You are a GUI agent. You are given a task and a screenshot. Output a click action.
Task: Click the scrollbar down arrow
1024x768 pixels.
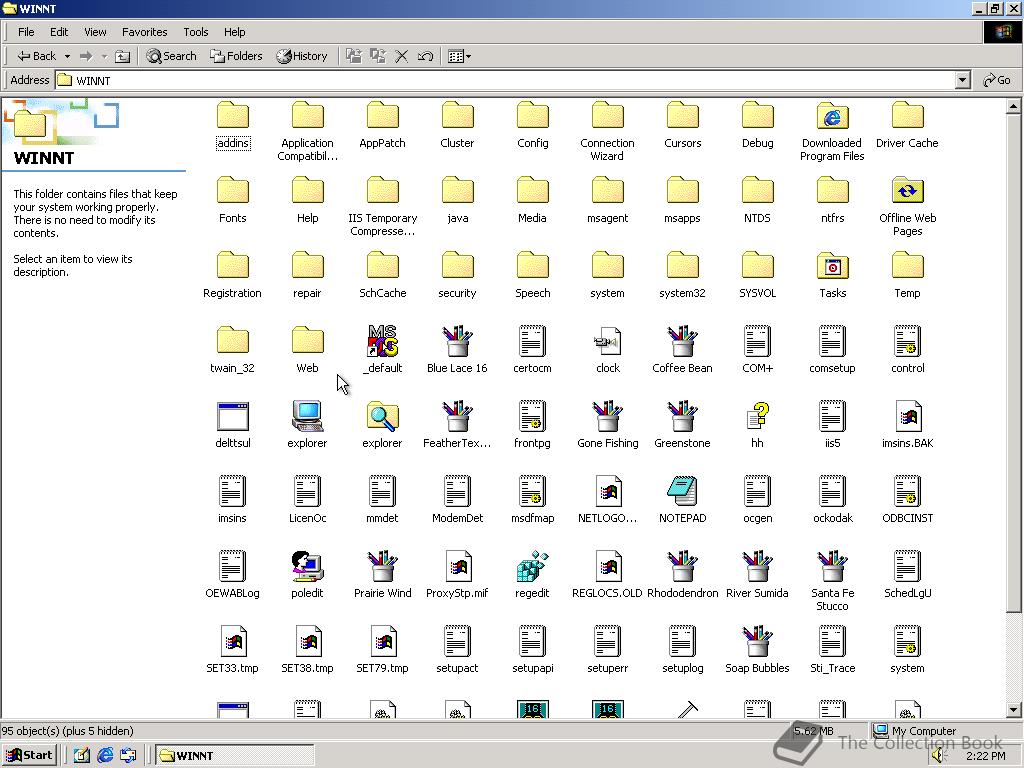pos(1013,709)
